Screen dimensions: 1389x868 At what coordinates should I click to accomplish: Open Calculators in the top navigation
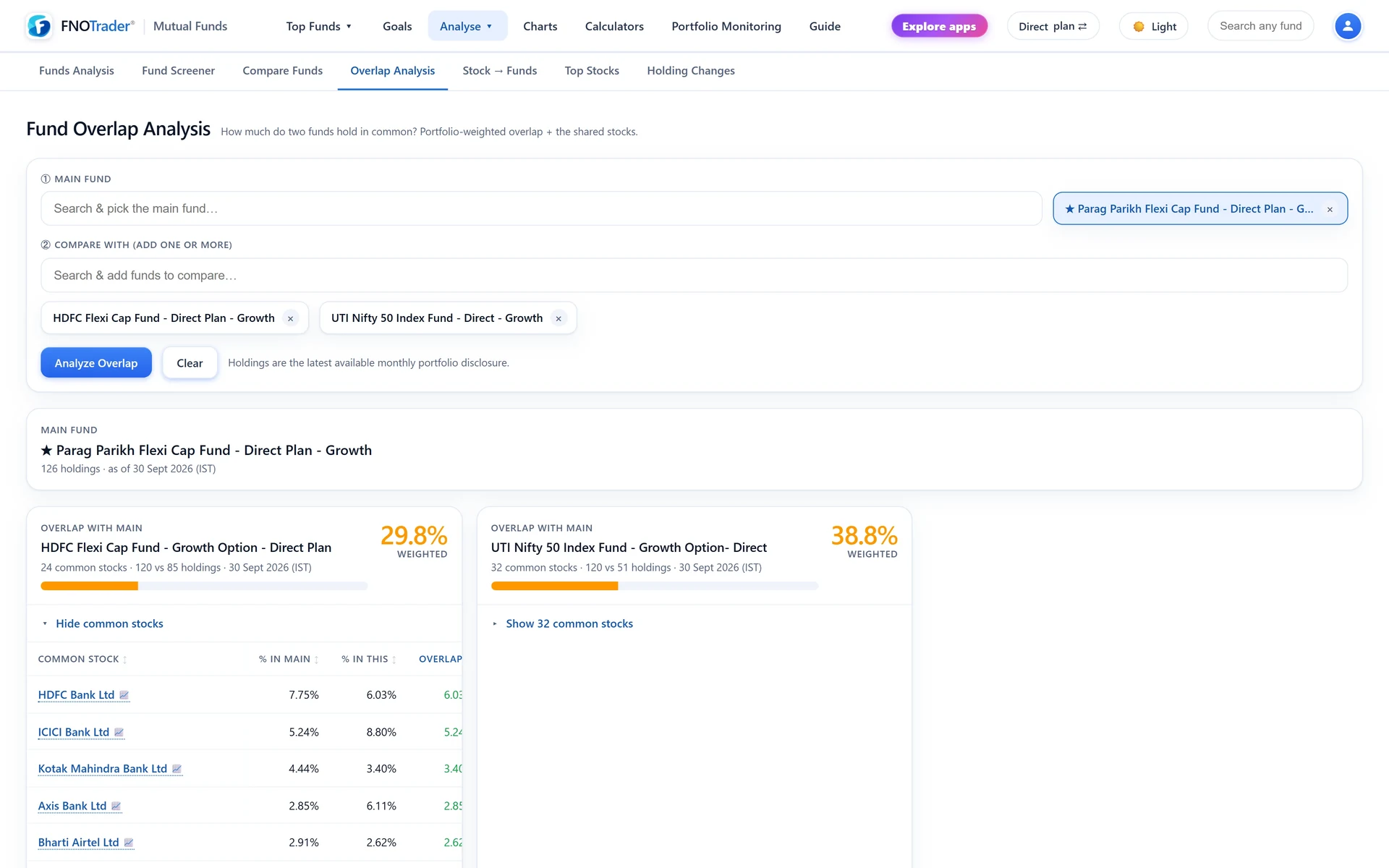[x=614, y=26]
